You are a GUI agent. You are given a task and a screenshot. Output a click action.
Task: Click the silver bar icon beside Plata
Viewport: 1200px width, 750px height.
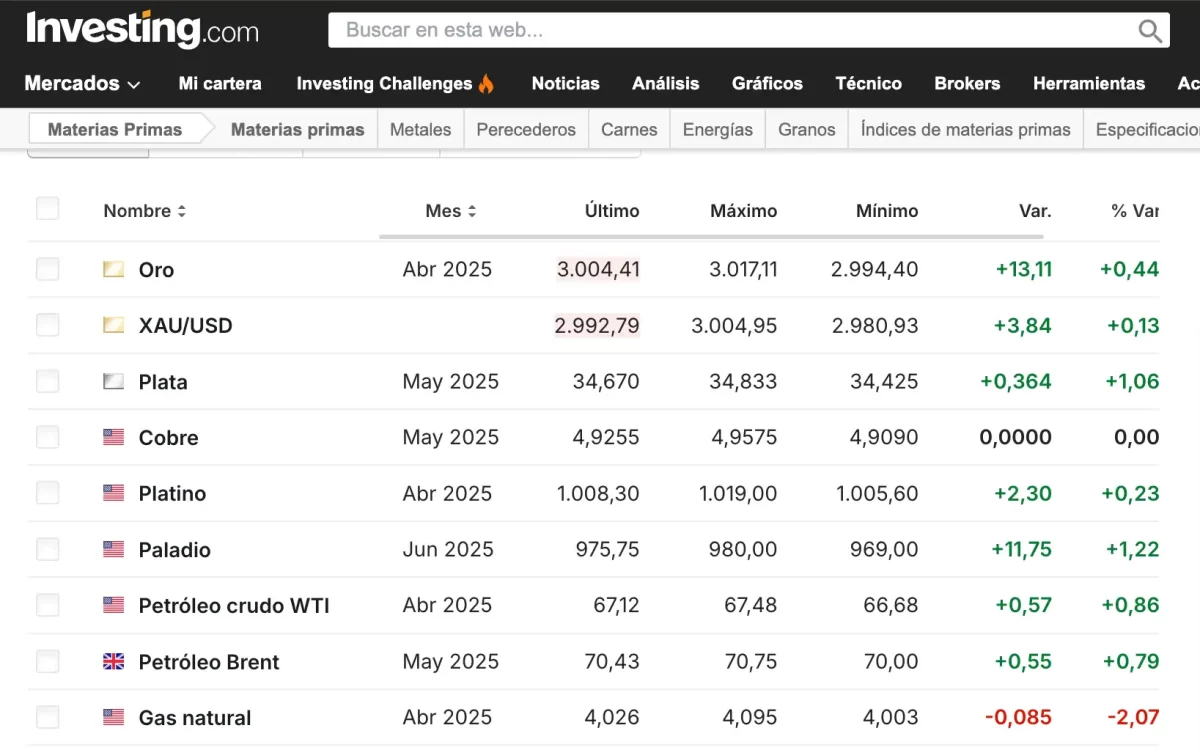pyautogui.click(x=114, y=381)
